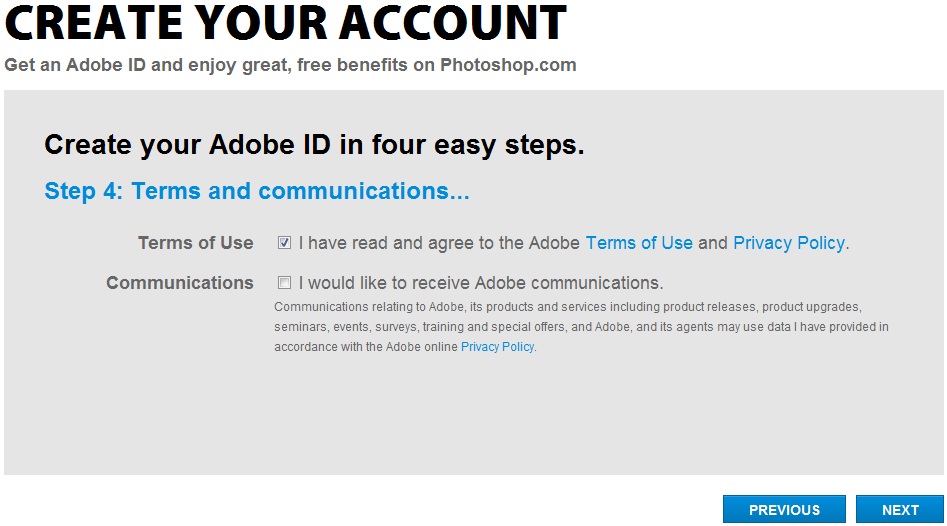Click empty gray form panel below fine print
The width and height of the screenshot is (947, 526).
[474, 417]
